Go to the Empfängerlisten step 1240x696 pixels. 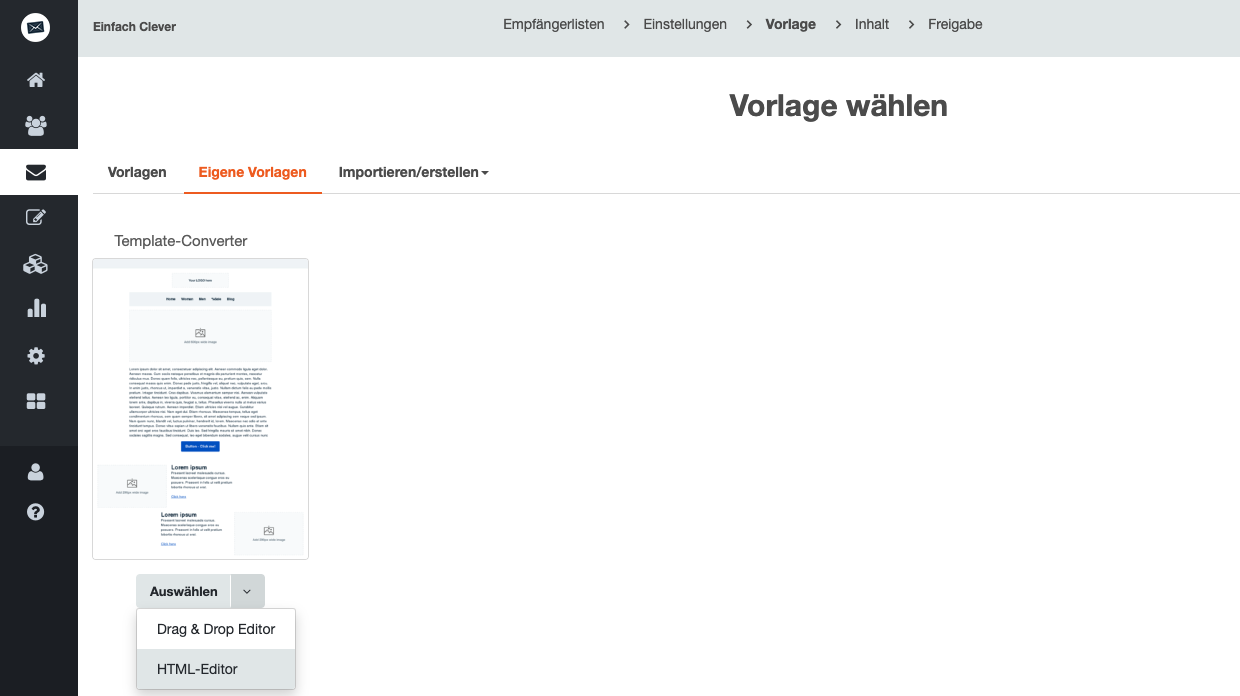click(553, 24)
